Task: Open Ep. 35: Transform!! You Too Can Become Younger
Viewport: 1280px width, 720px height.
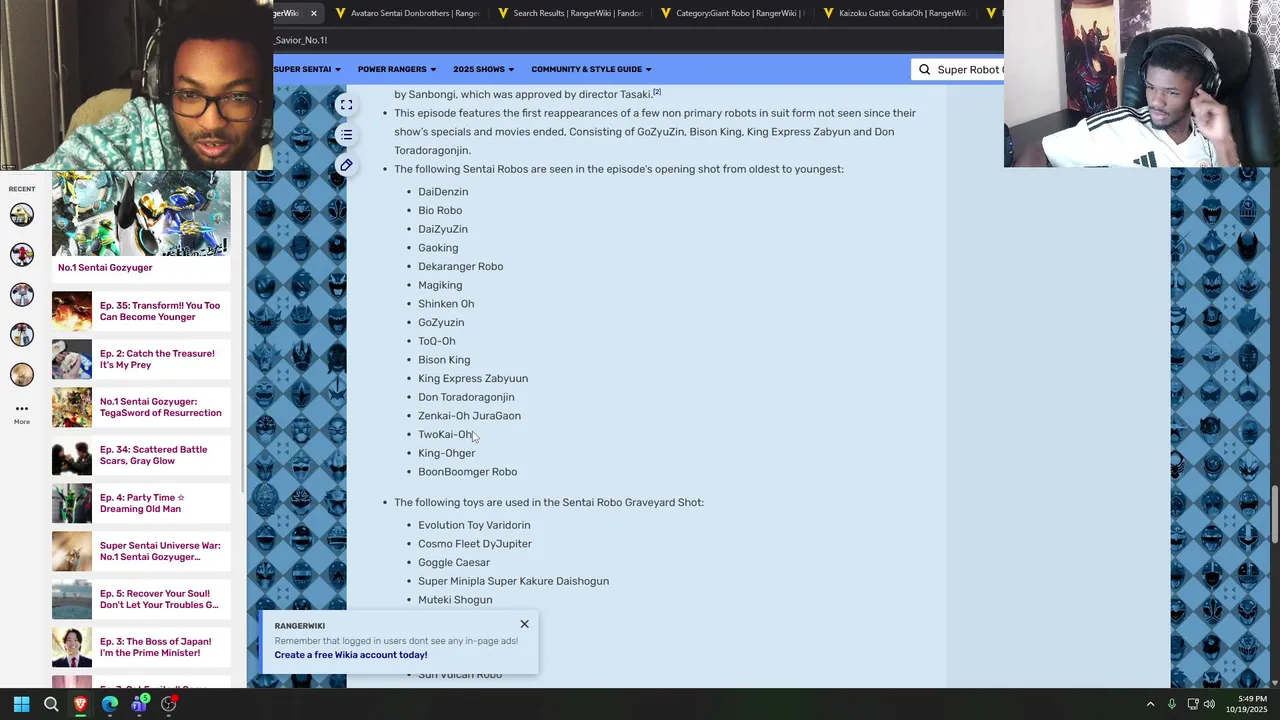Action: click(160, 311)
